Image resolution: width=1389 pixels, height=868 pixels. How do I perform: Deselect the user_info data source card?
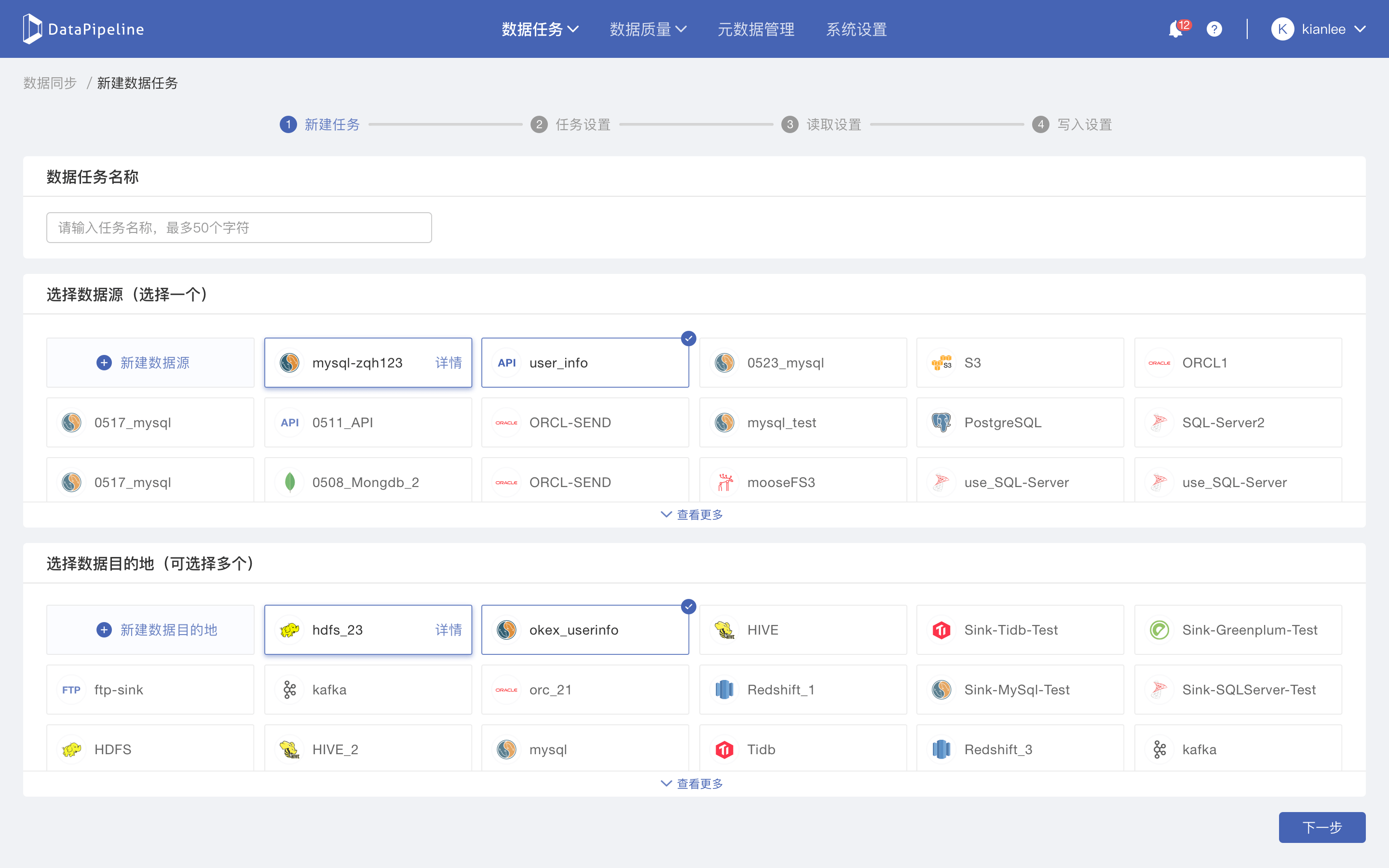585,363
